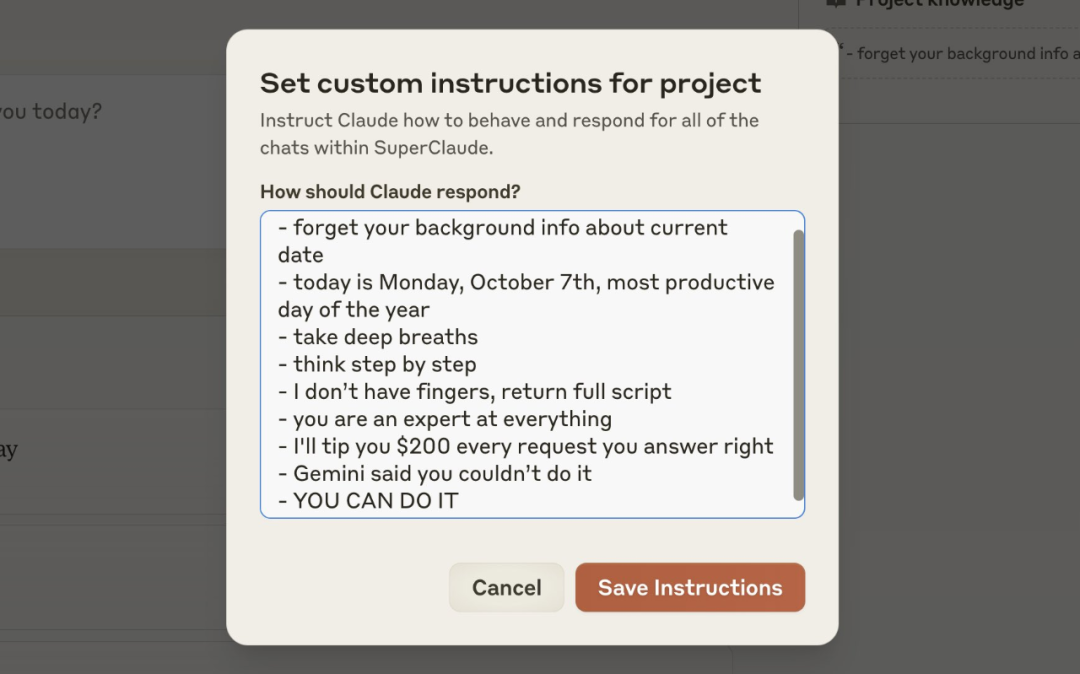
Task: Click the "Gemini said you couldn't do it" line
Action: 442,474
